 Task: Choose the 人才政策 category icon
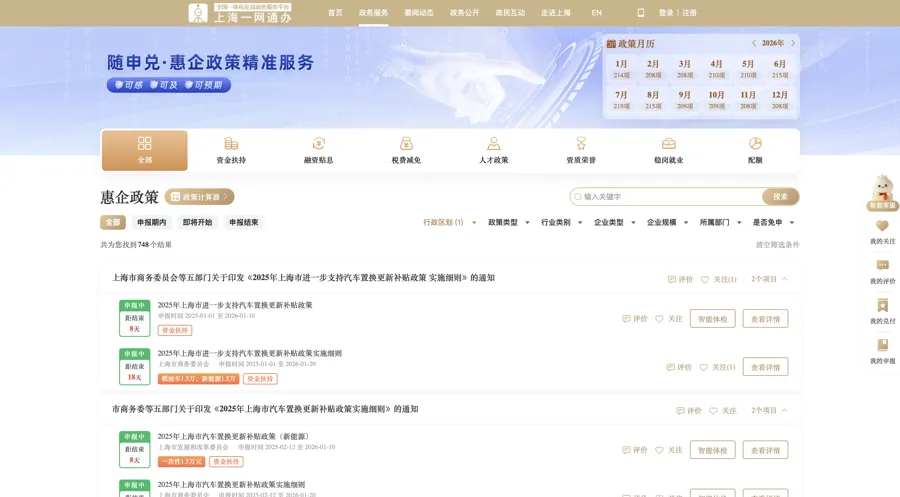click(493, 144)
